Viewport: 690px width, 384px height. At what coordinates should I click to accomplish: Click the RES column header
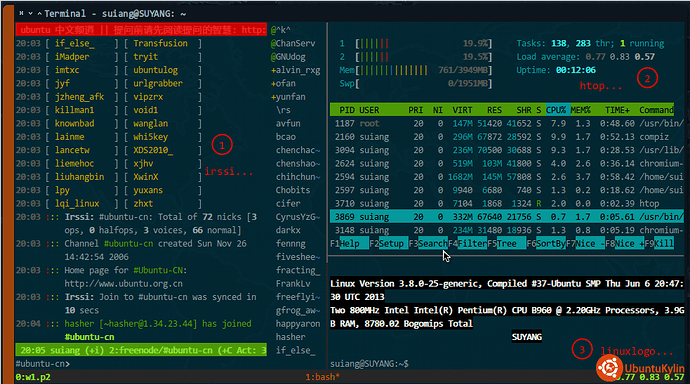(494, 110)
